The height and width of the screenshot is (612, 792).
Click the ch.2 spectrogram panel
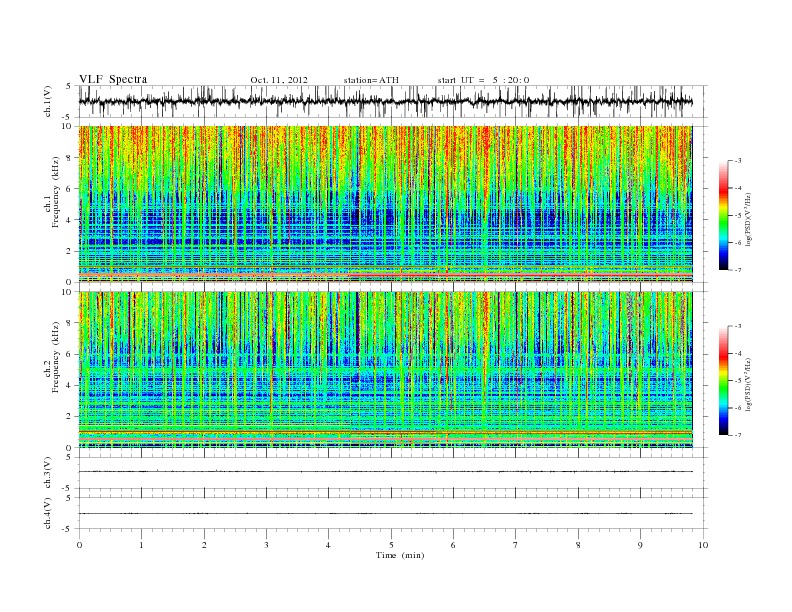[x=385, y=370]
